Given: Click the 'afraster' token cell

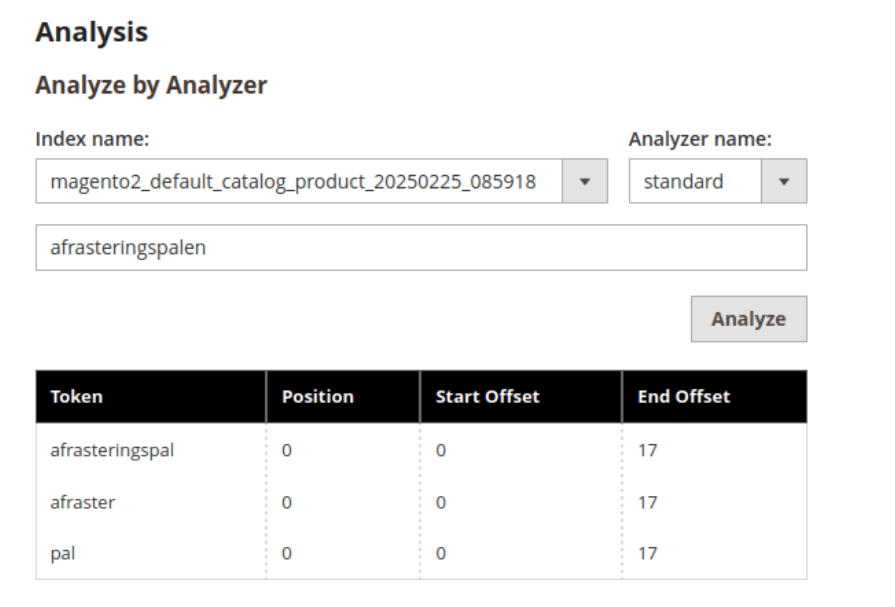Looking at the screenshot, I should coord(82,503).
